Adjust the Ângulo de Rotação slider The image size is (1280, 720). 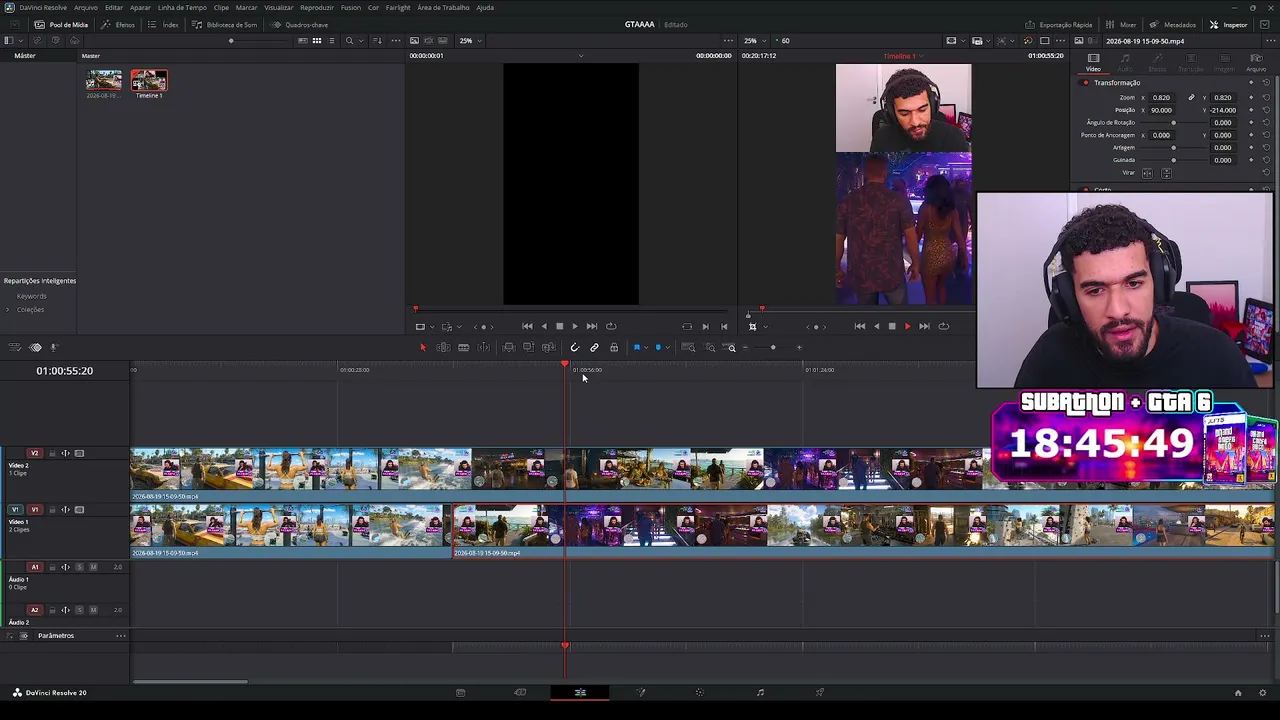(1173, 123)
